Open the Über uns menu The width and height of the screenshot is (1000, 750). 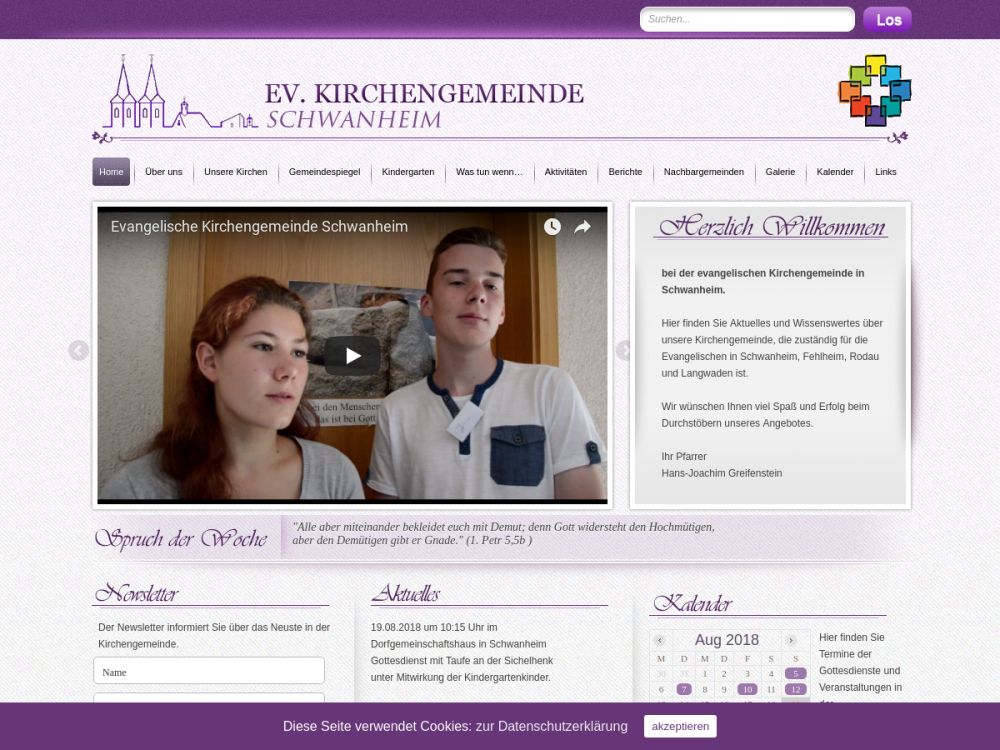point(163,172)
